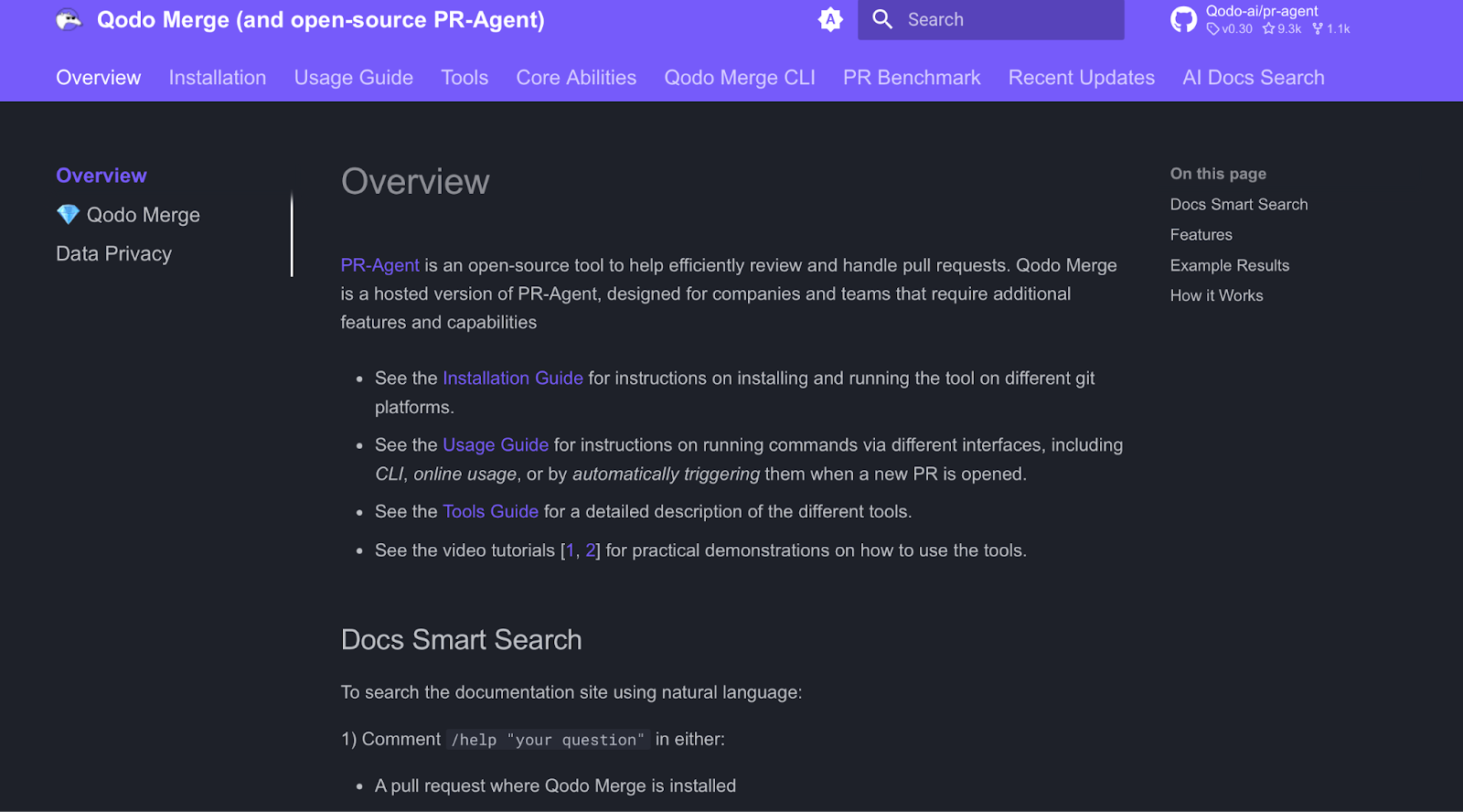
Task: Open the Usage Guide link in bullet list
Action: click(x=496, y=444)
